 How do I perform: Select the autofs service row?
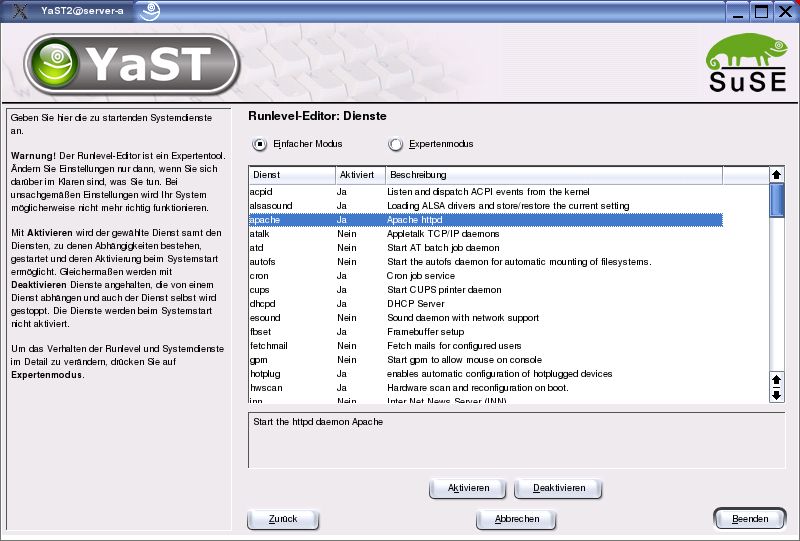pyautogui.click(x=485, y=262)
